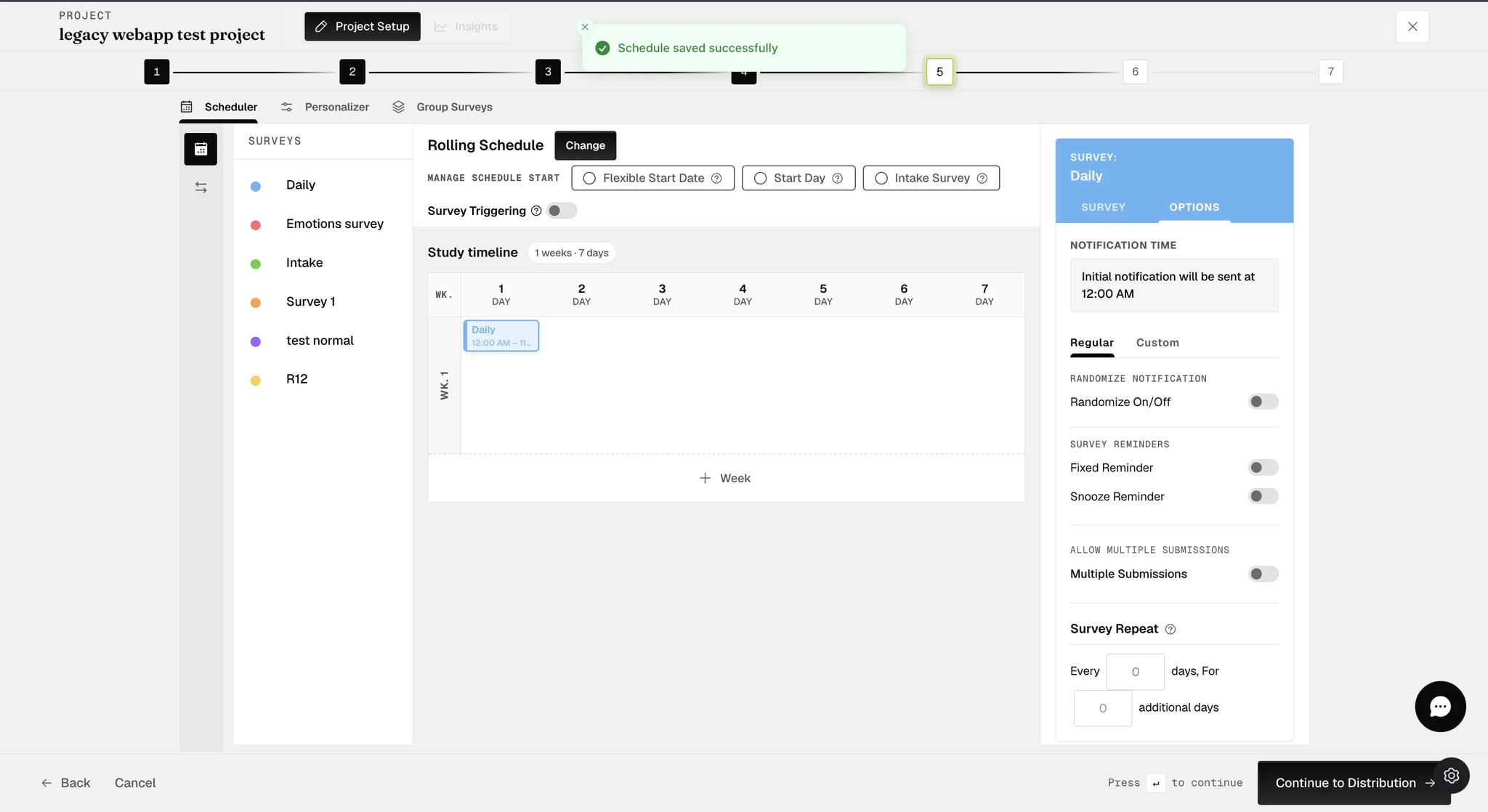Select the Intake survey green dot

tap(256, 264)
